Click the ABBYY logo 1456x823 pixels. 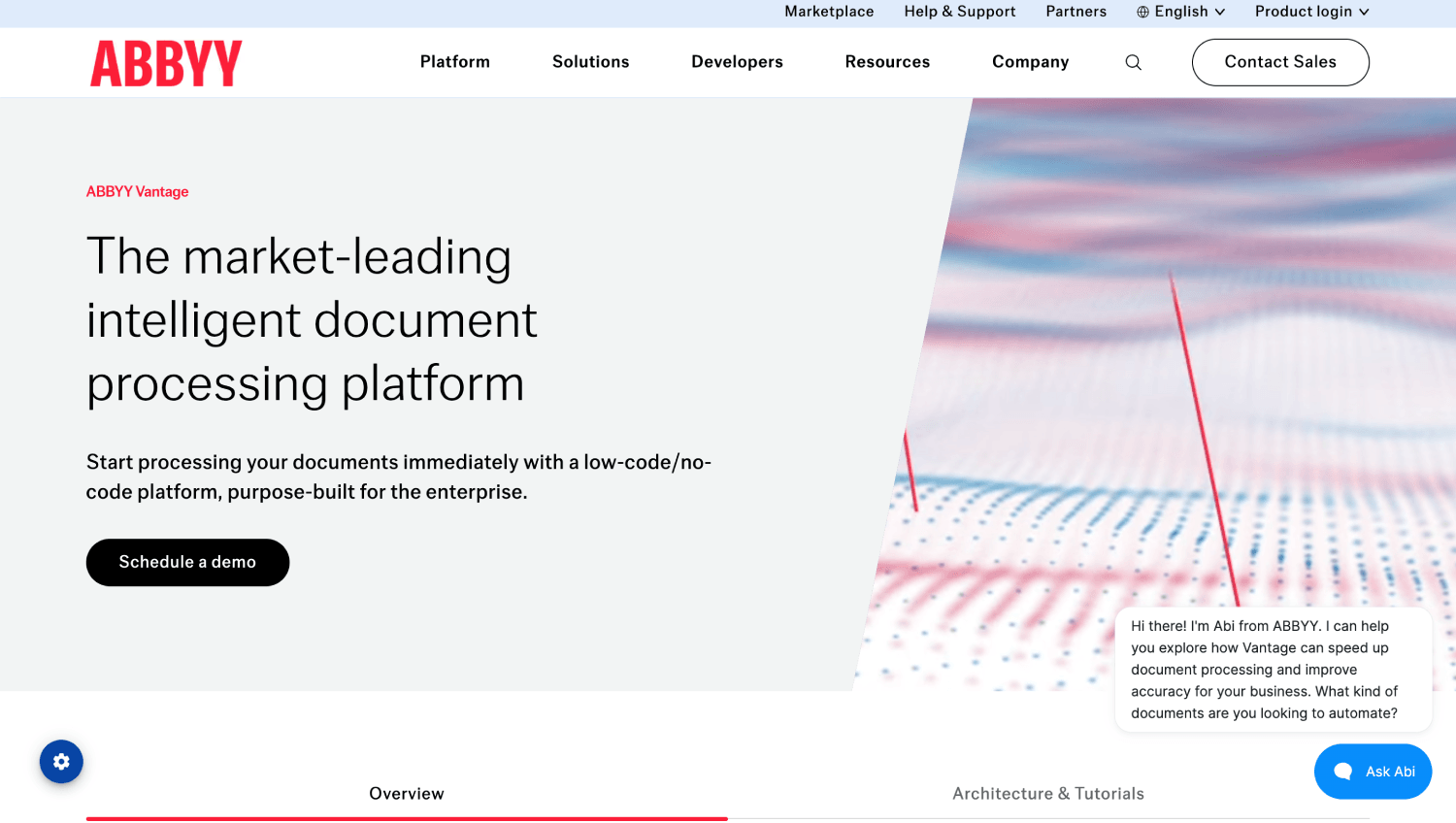pyautogui.click(x=166, y=63)
